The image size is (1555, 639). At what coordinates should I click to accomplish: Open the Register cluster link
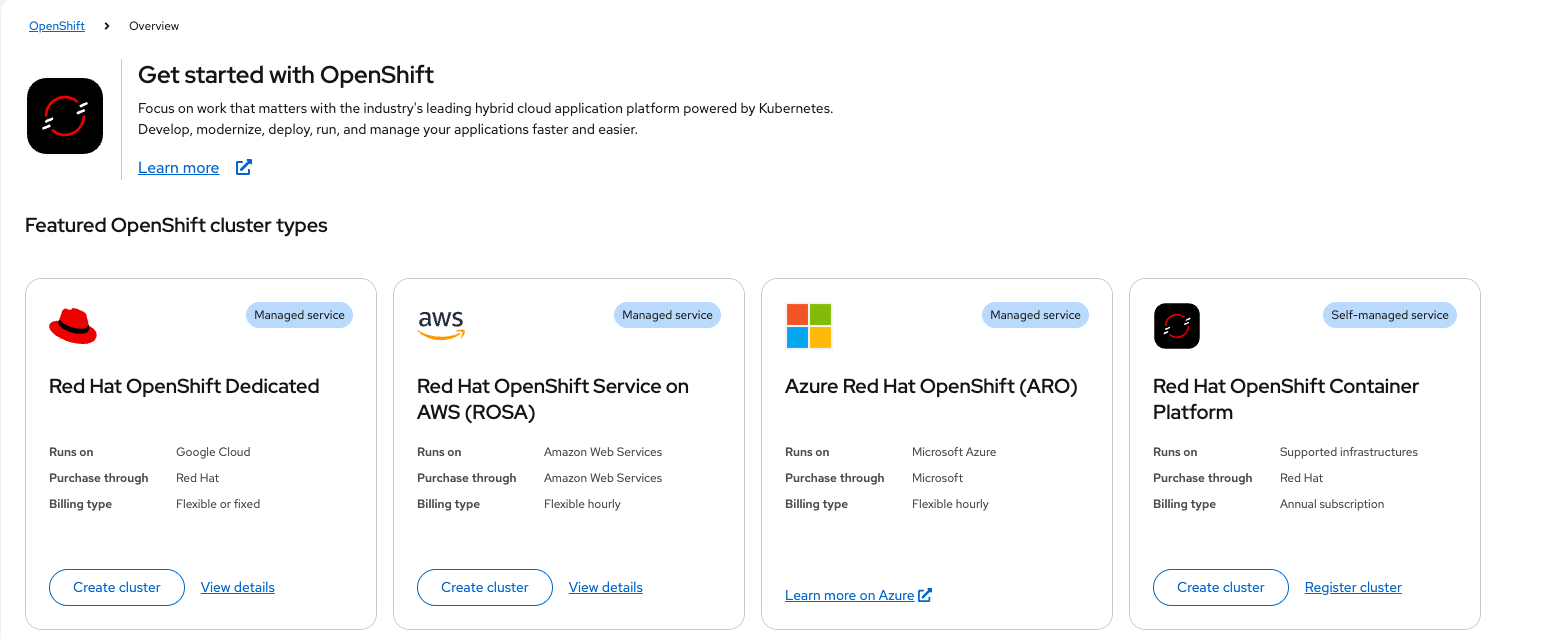click(1353, 587)
